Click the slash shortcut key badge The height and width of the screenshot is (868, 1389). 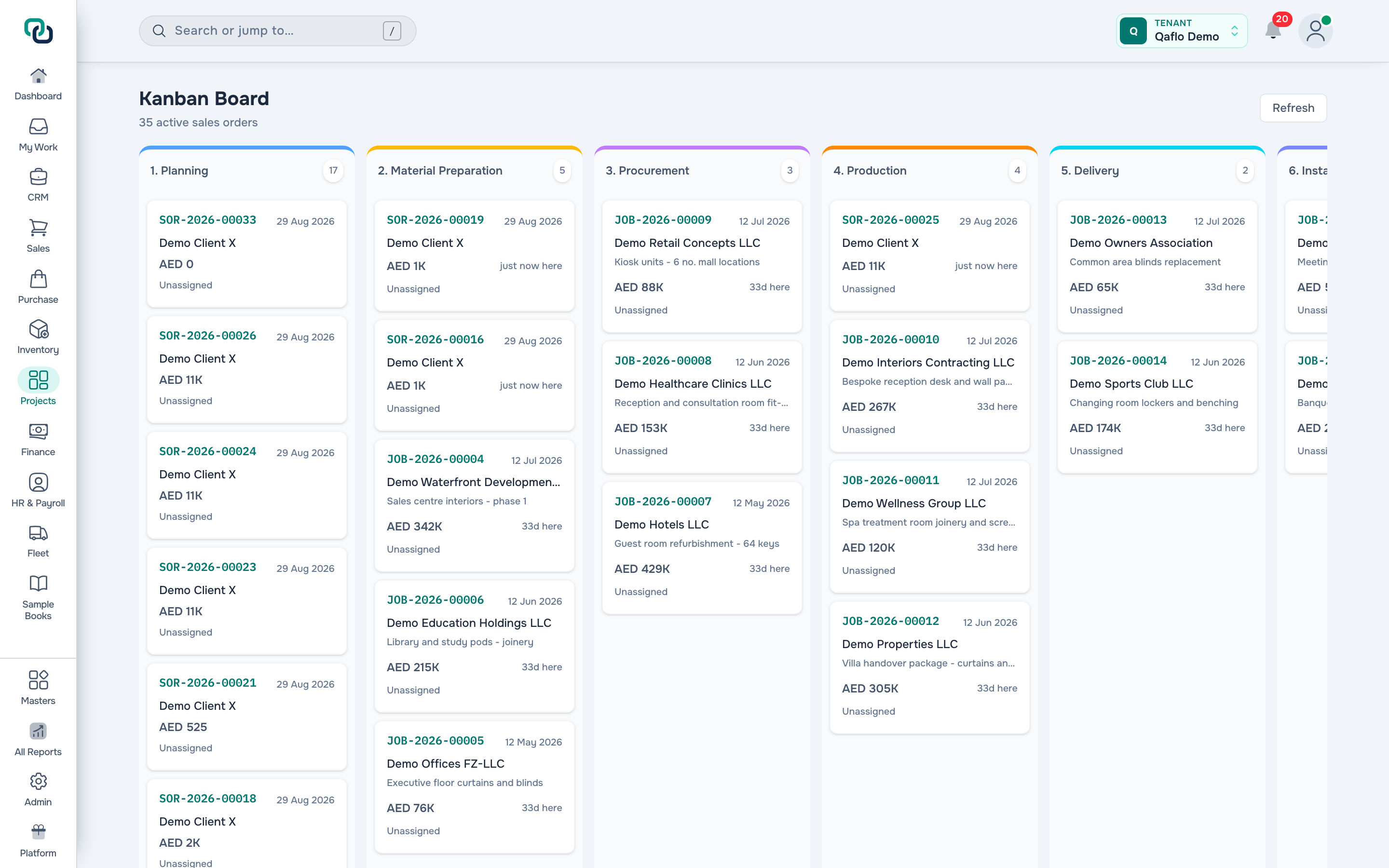392,31
